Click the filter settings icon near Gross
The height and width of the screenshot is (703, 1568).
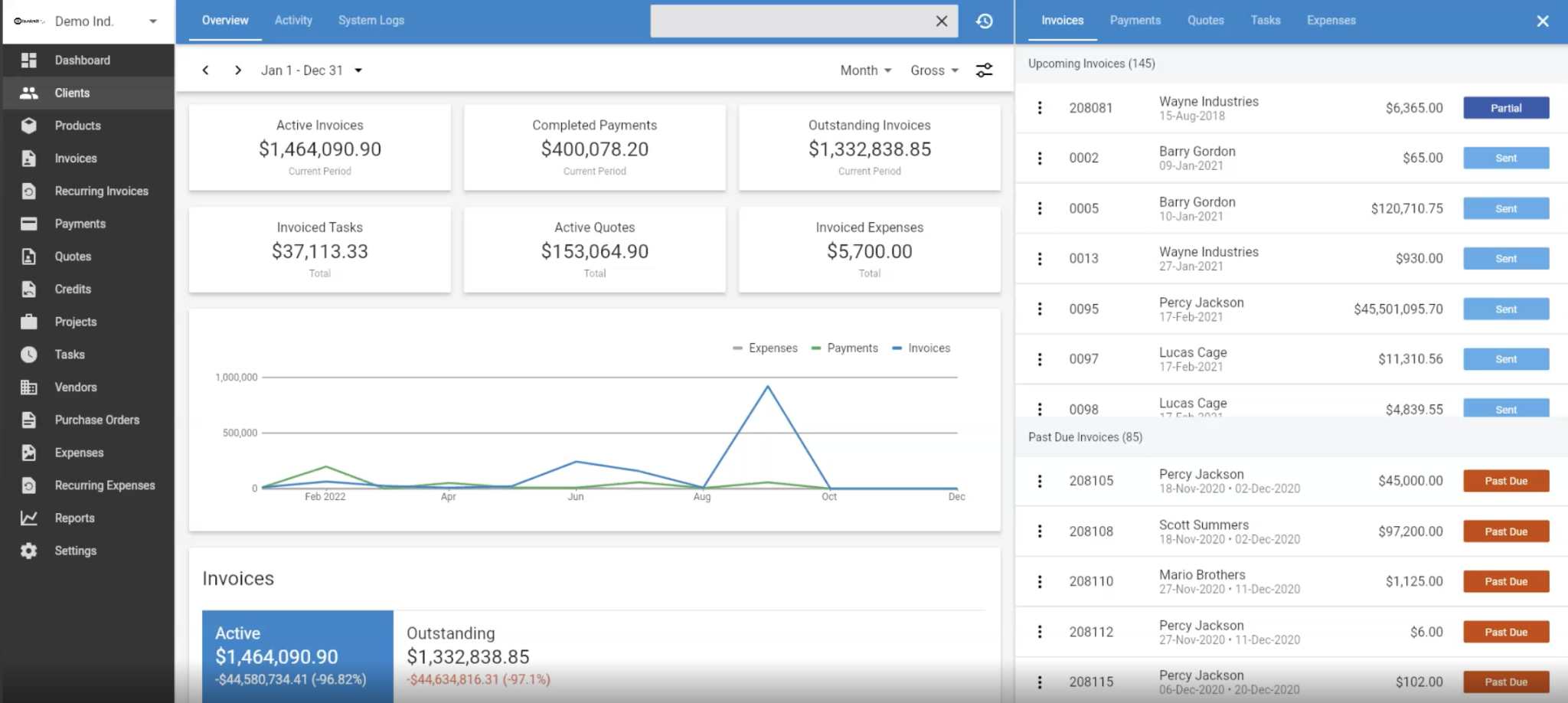985,70
